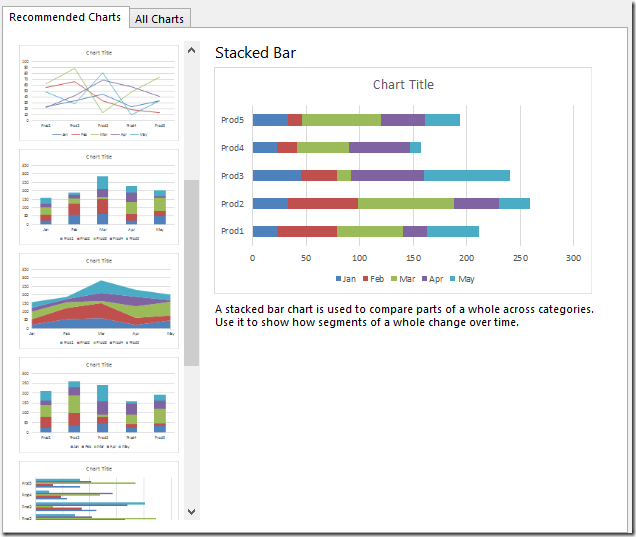Viewport: 636px width, 537px height.
Task: Click the Jan legend entry in preview
Action: click(347, 279)
